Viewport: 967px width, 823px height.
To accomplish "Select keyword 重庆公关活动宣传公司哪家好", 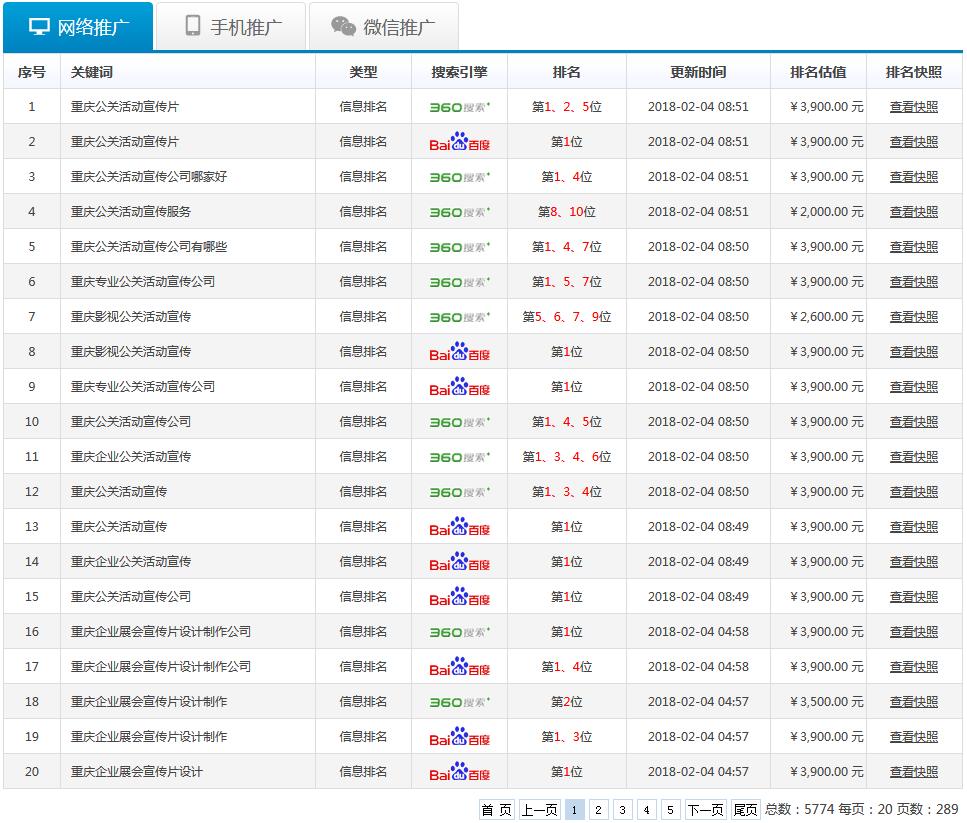I will 149,177.
